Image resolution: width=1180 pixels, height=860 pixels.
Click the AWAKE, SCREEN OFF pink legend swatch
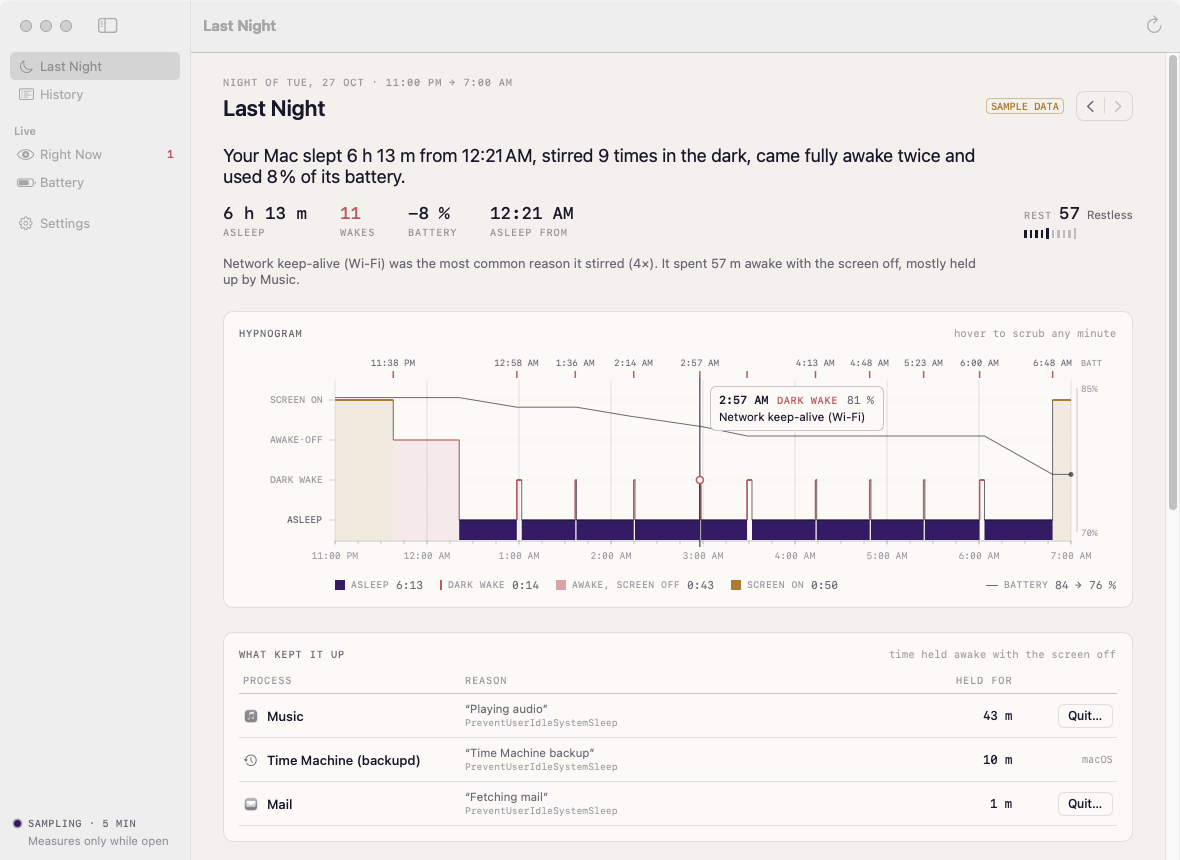[561, 585]
